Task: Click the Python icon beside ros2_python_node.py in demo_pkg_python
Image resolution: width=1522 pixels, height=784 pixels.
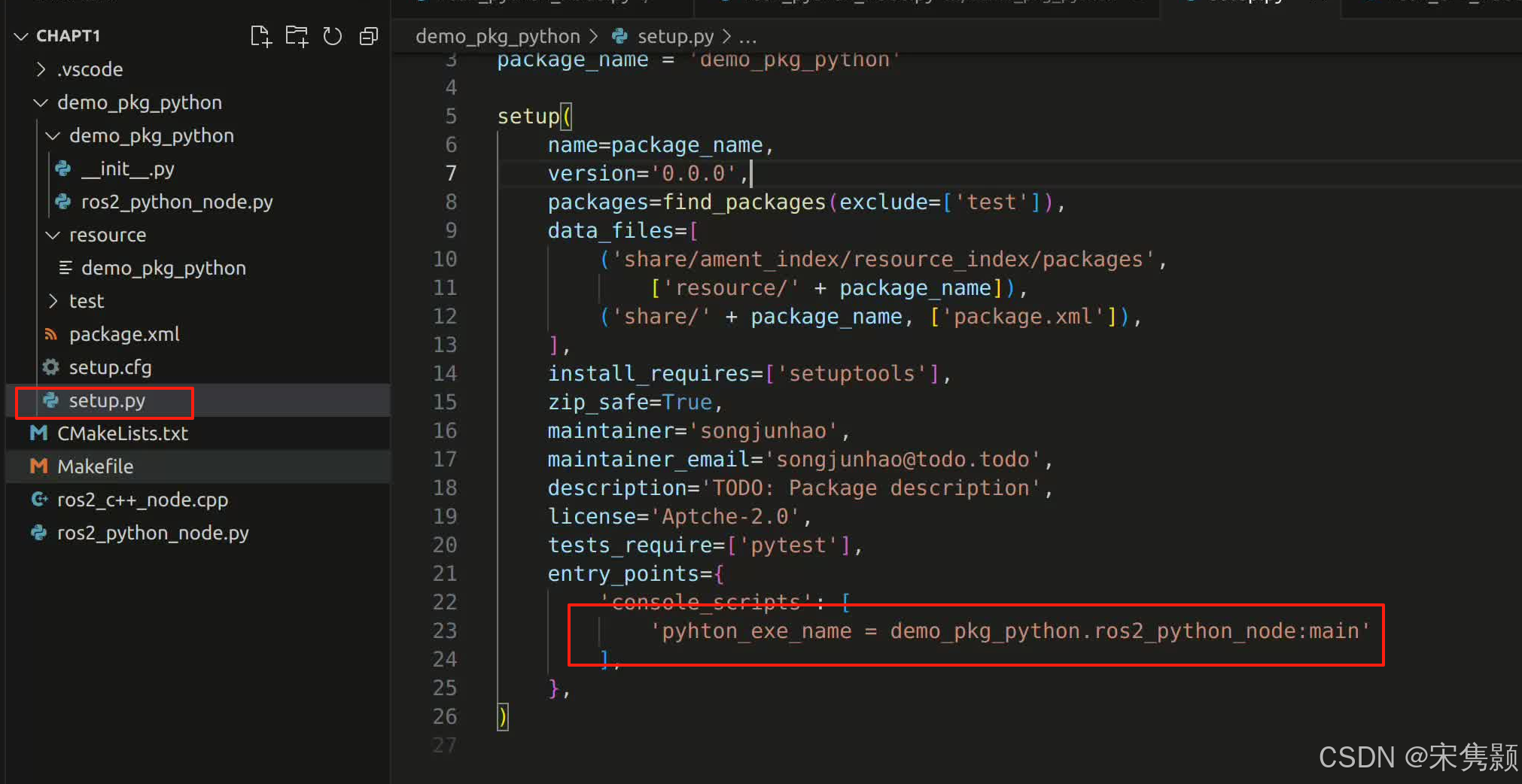Action: coord(63,202)
